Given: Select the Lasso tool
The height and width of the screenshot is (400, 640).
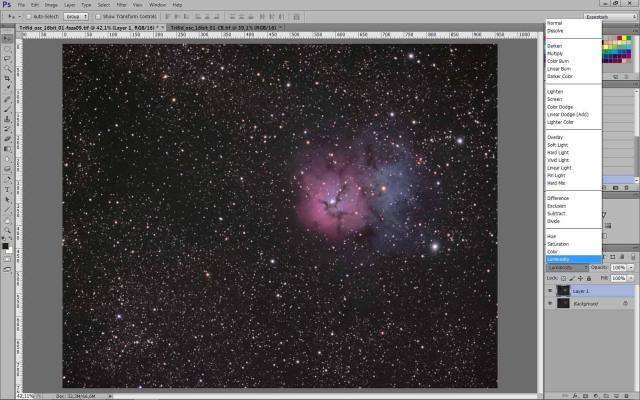Looking at the screenshot, I should (7, 59).
